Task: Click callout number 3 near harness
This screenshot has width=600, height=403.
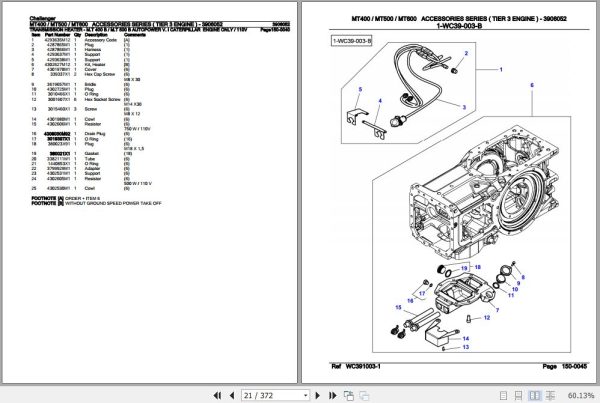Action: pos(464,107)
